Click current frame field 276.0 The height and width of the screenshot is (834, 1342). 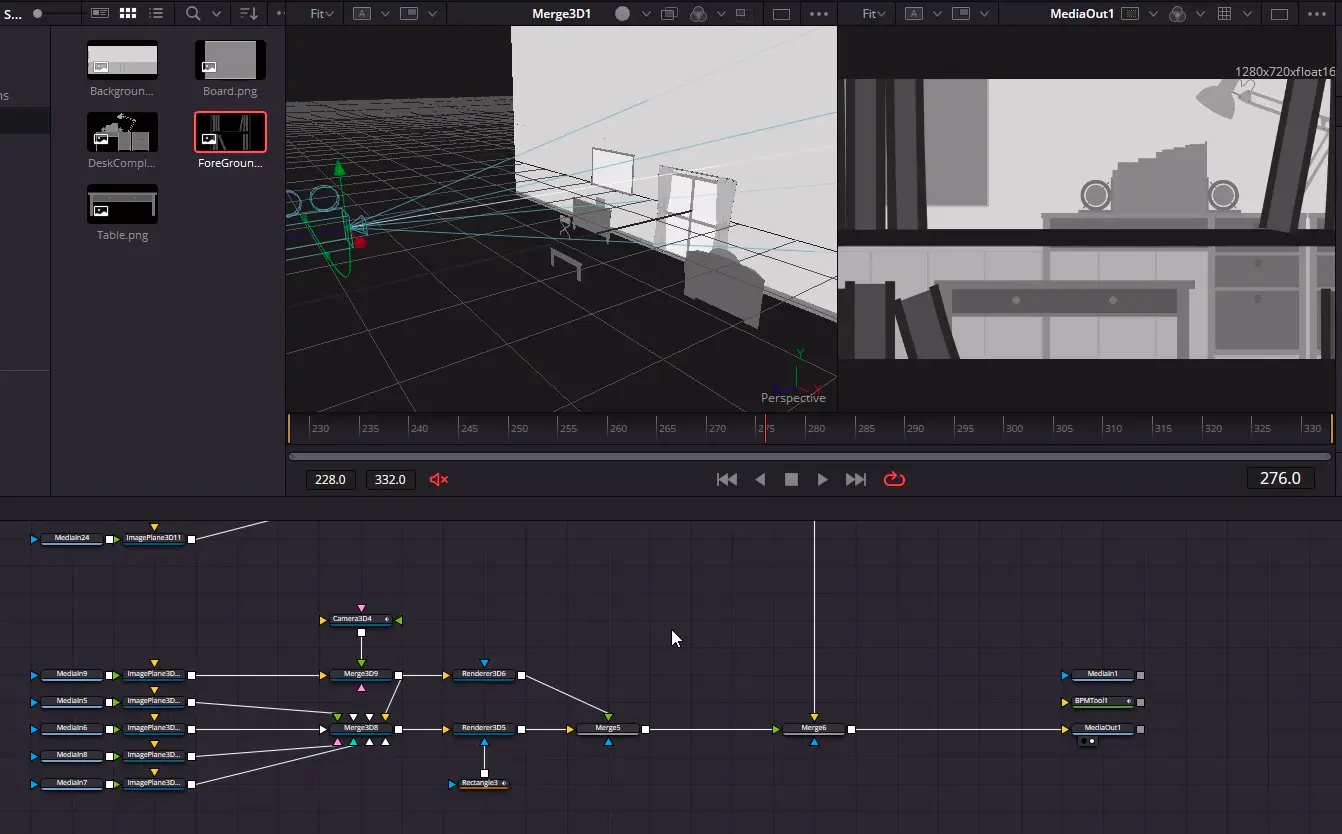[1280, 478]
